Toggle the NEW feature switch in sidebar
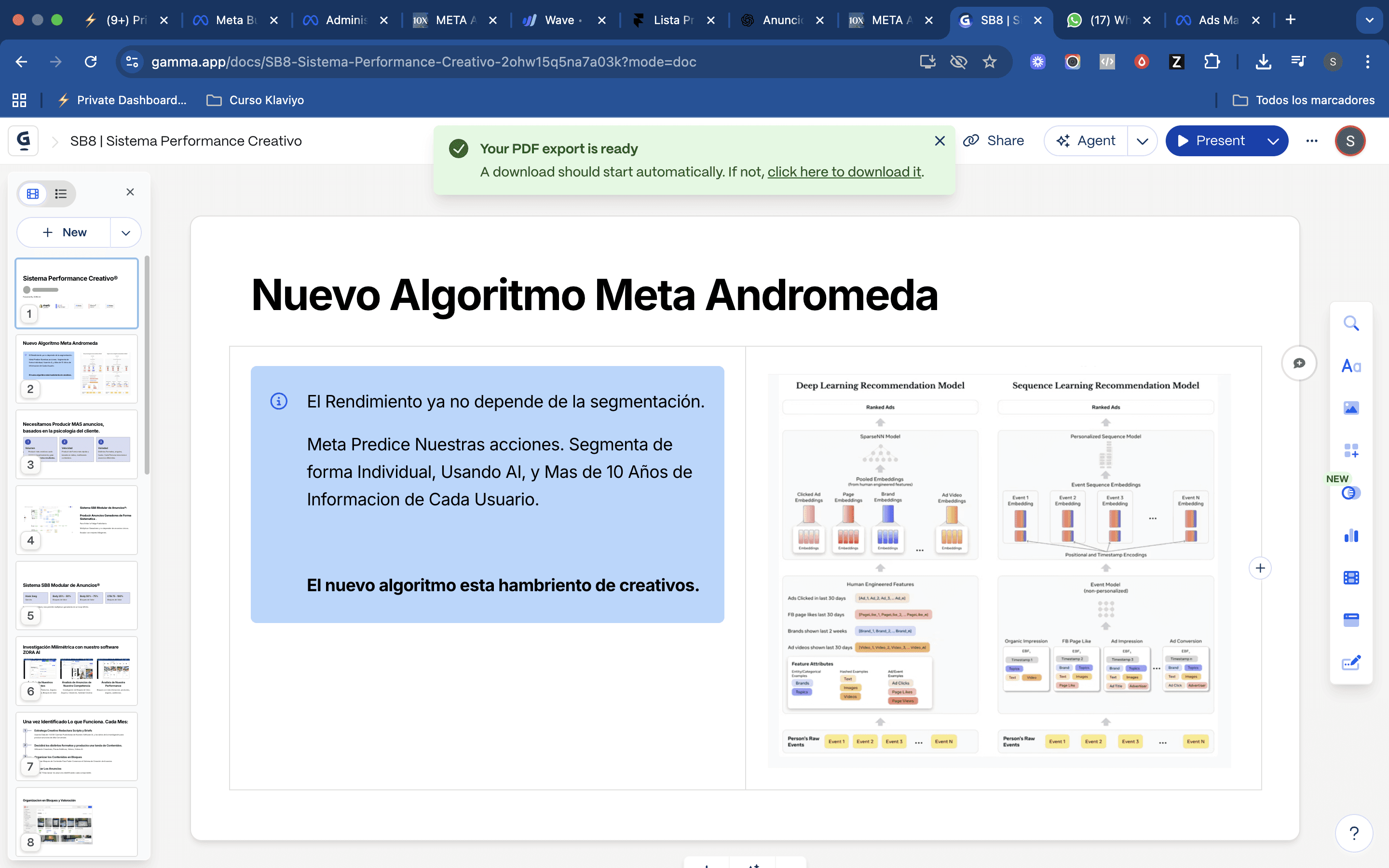The height and width of the screenshot is (868, 1389). click(1351, 493)
